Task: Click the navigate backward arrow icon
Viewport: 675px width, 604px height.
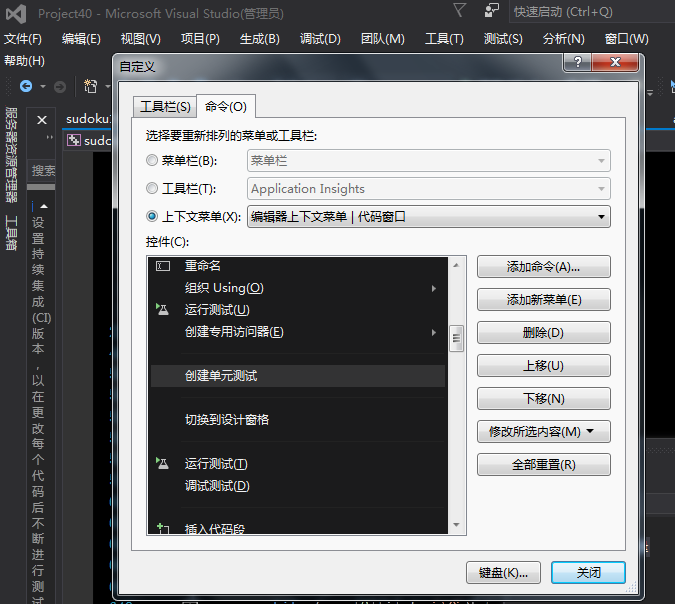Action: point(26,87)
